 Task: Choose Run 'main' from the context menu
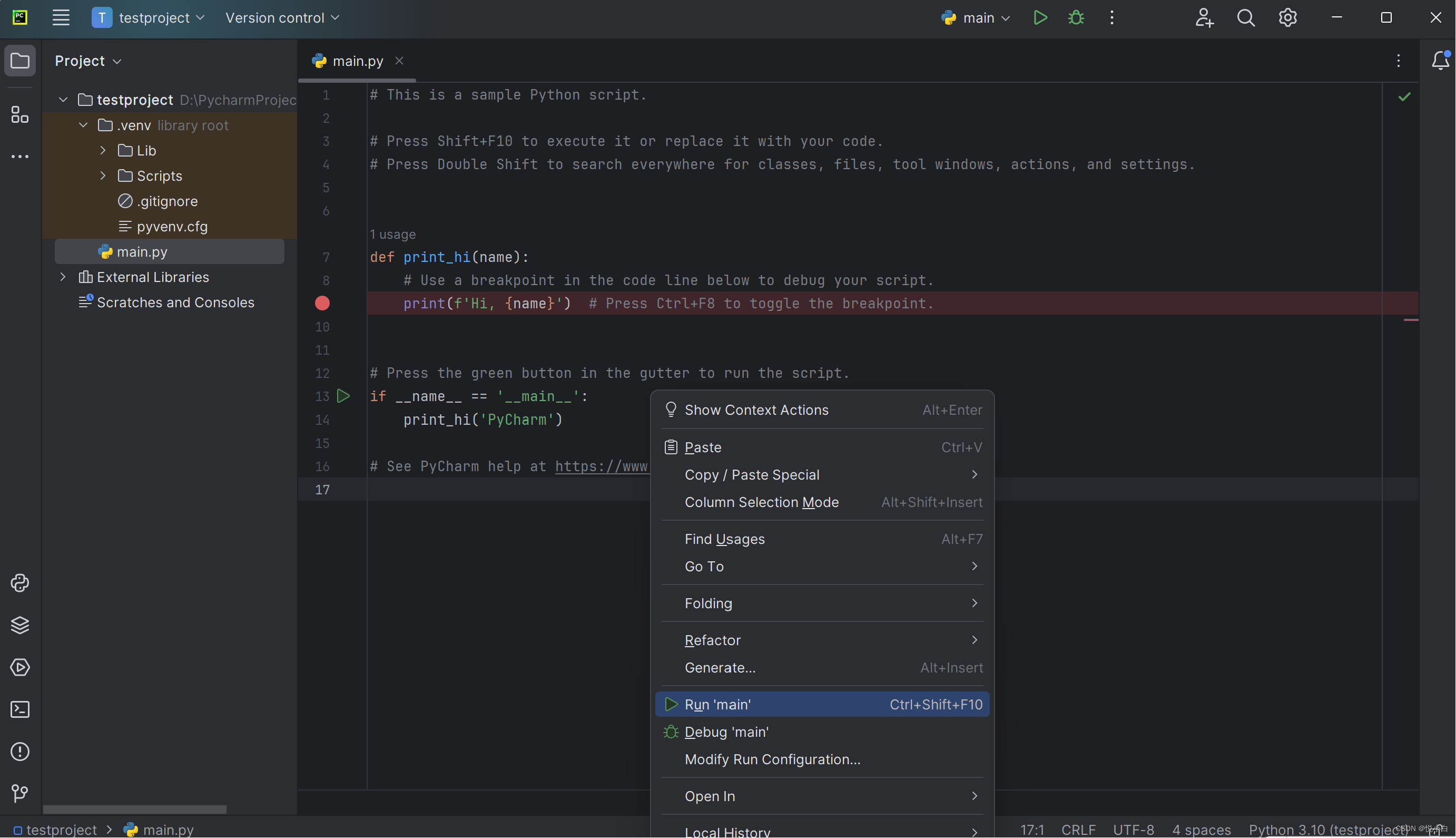tap(717, 705)
